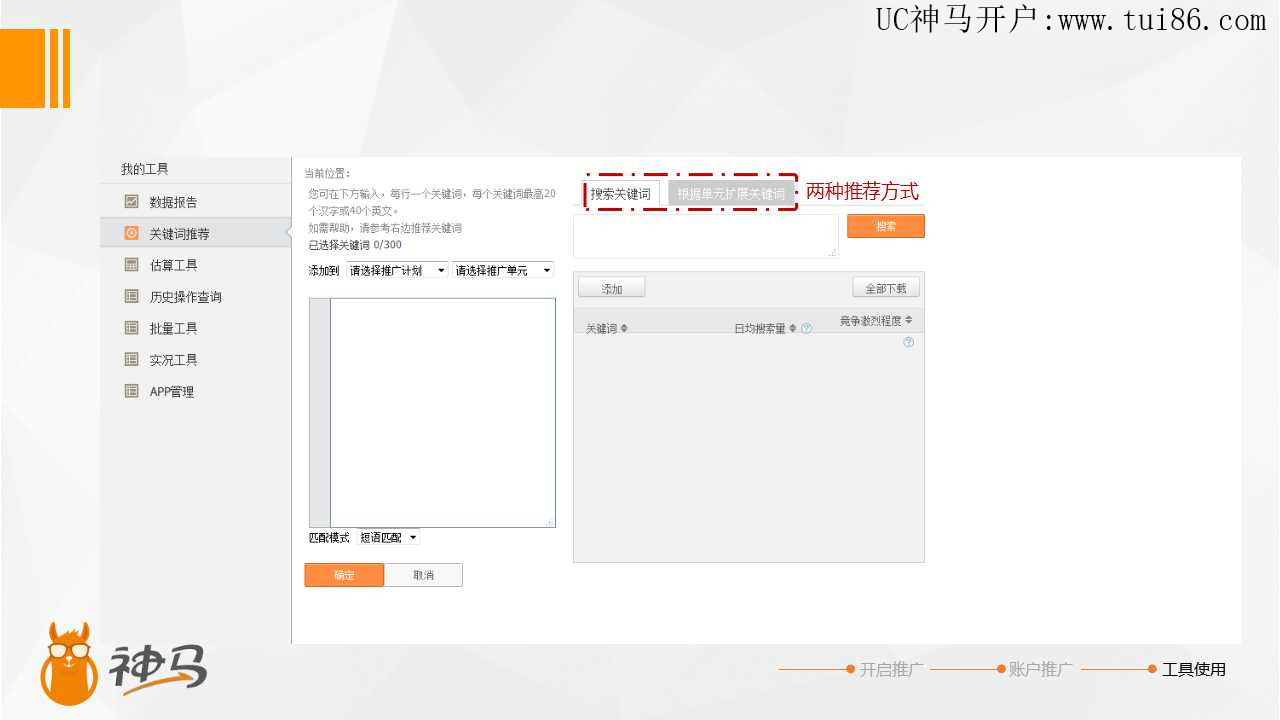
Task: Click the 批量工具 sidebar icon
Action: 131,328
